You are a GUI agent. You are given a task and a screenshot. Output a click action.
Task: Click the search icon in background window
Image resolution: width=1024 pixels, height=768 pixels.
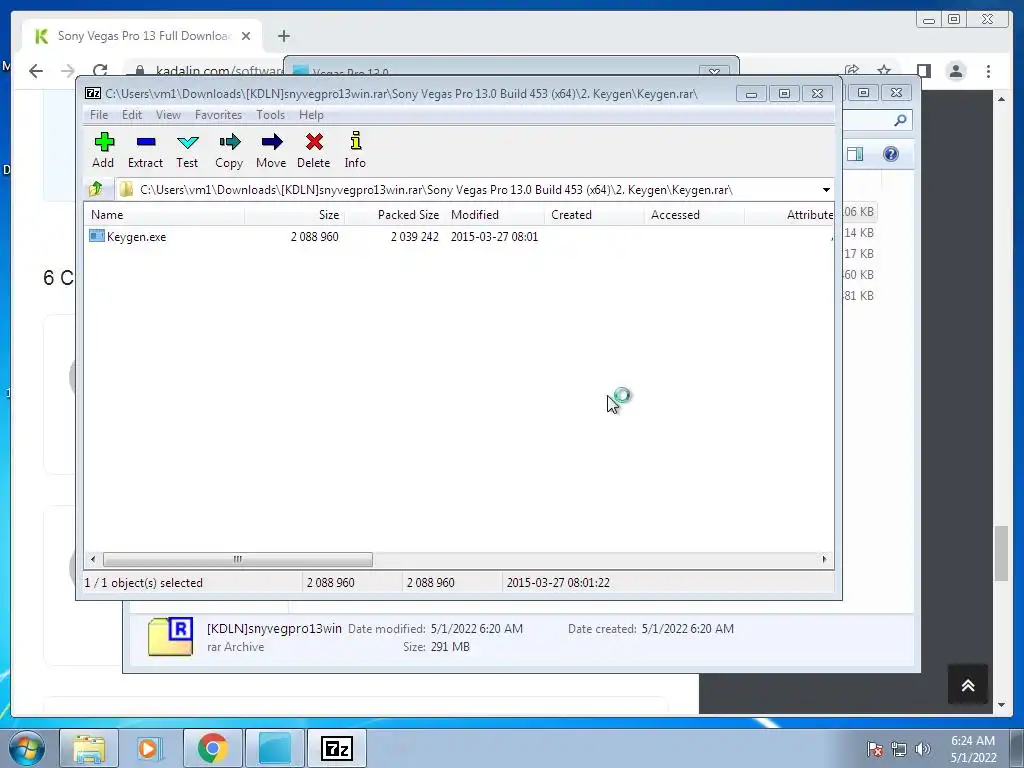click(x=900, y=120)
